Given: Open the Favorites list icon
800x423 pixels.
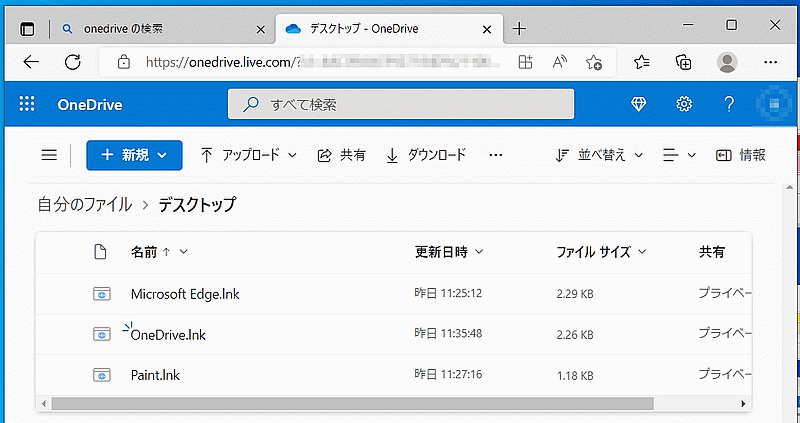Looking at the screenshot, I should click(x=642, y=62).
